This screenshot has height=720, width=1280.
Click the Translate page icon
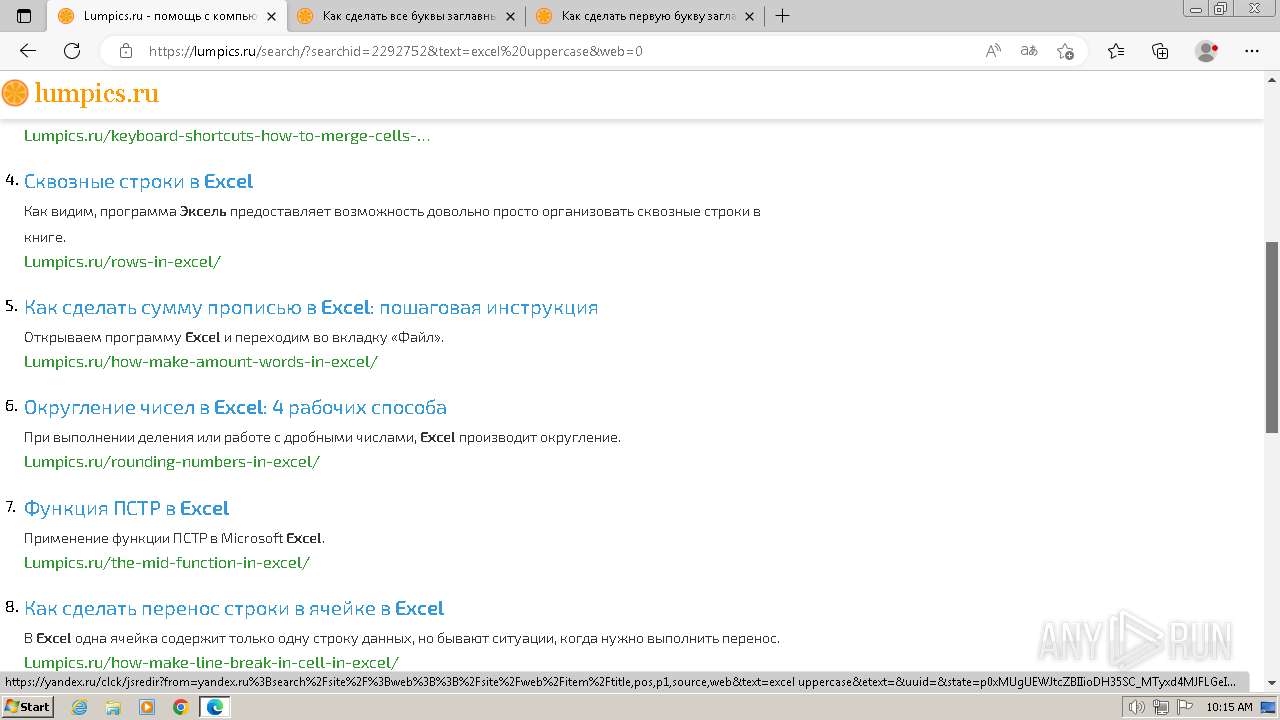point(1029,51)
